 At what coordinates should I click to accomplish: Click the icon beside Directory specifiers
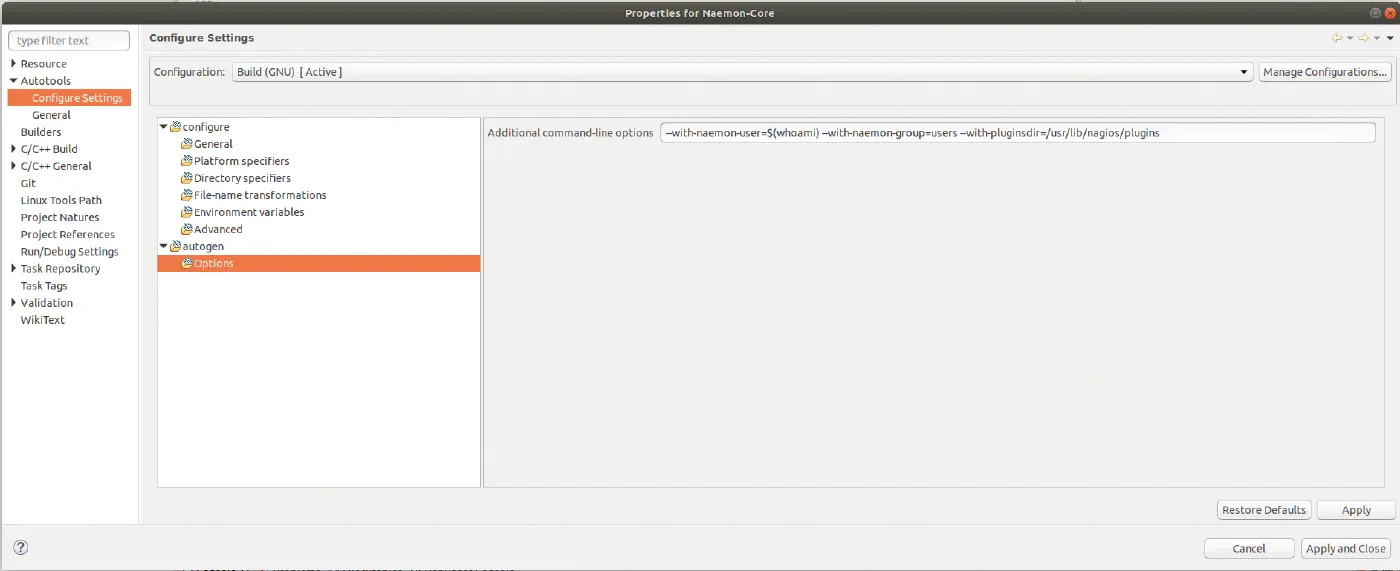[186, 178]
